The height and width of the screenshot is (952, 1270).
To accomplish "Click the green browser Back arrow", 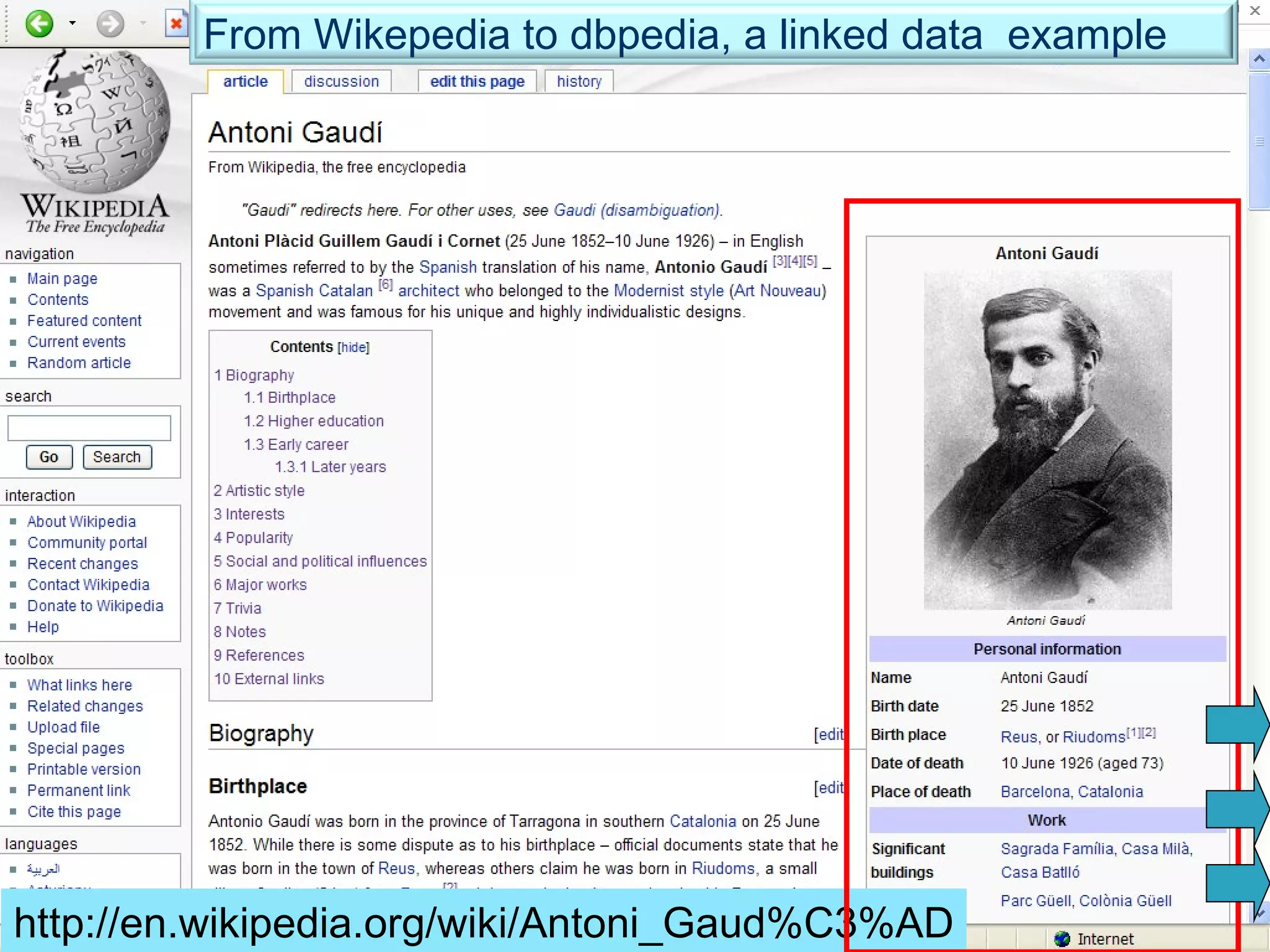I will pos(40,24).
